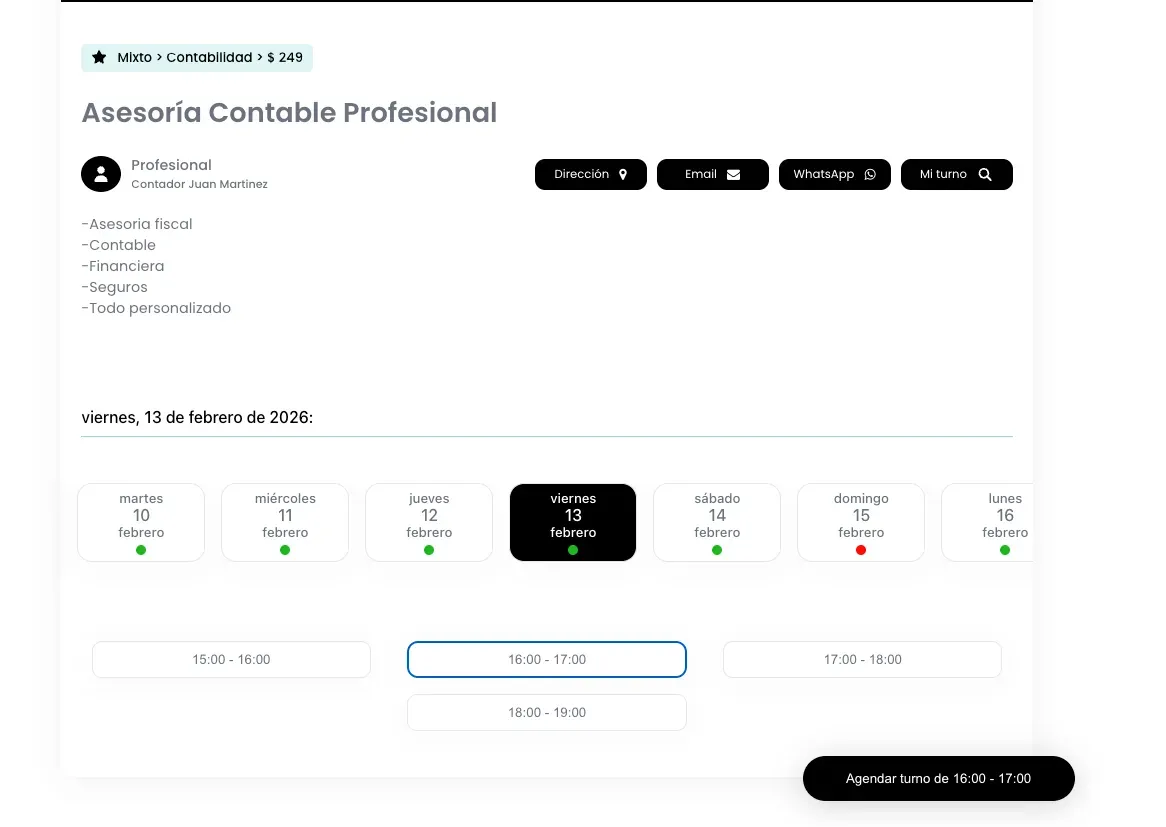Viewport: 1166px width, 827px height.
Task: Select the 15:00 - 16:00 time slot
Action: click(x=231, y=659)
